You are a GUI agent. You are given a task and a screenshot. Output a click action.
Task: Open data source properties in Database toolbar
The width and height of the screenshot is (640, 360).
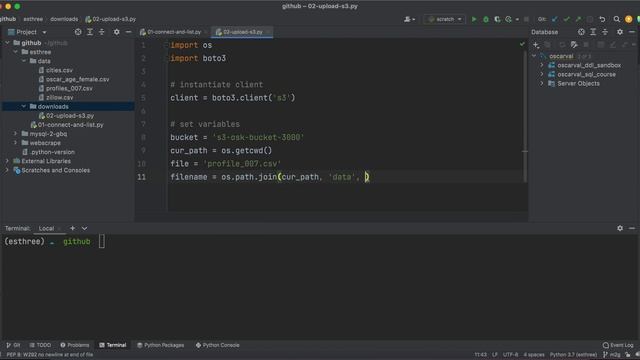point(574,44)
